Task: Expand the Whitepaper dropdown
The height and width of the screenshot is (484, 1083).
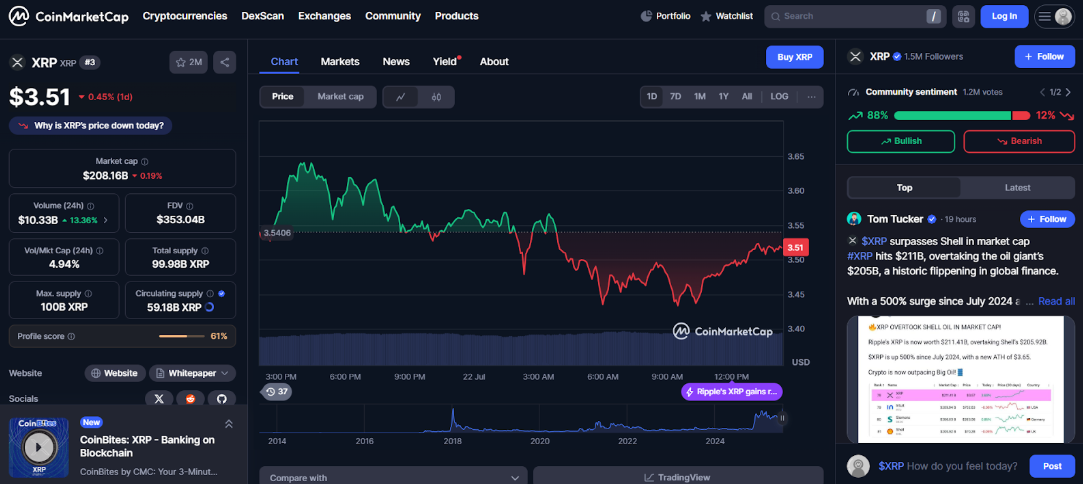Action: [193, 373]
